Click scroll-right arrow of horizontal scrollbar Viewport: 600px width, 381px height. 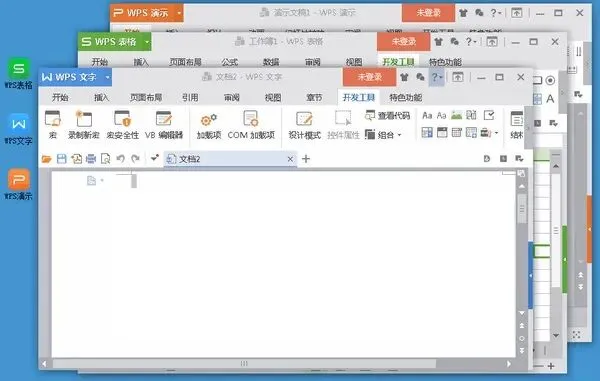[509, 364]
